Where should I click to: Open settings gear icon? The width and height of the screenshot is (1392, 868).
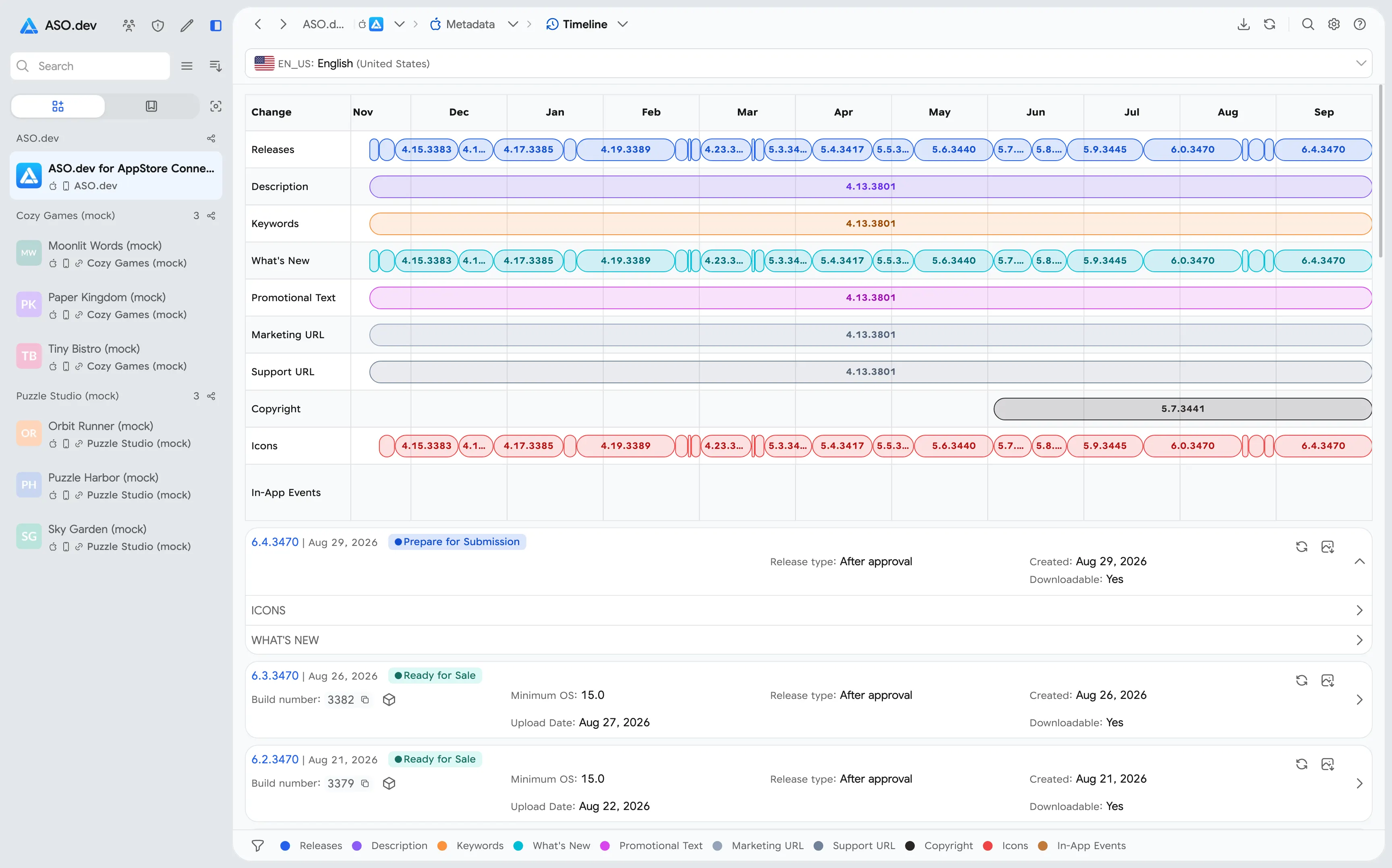pyautogui.click(x=1334, y=24)
